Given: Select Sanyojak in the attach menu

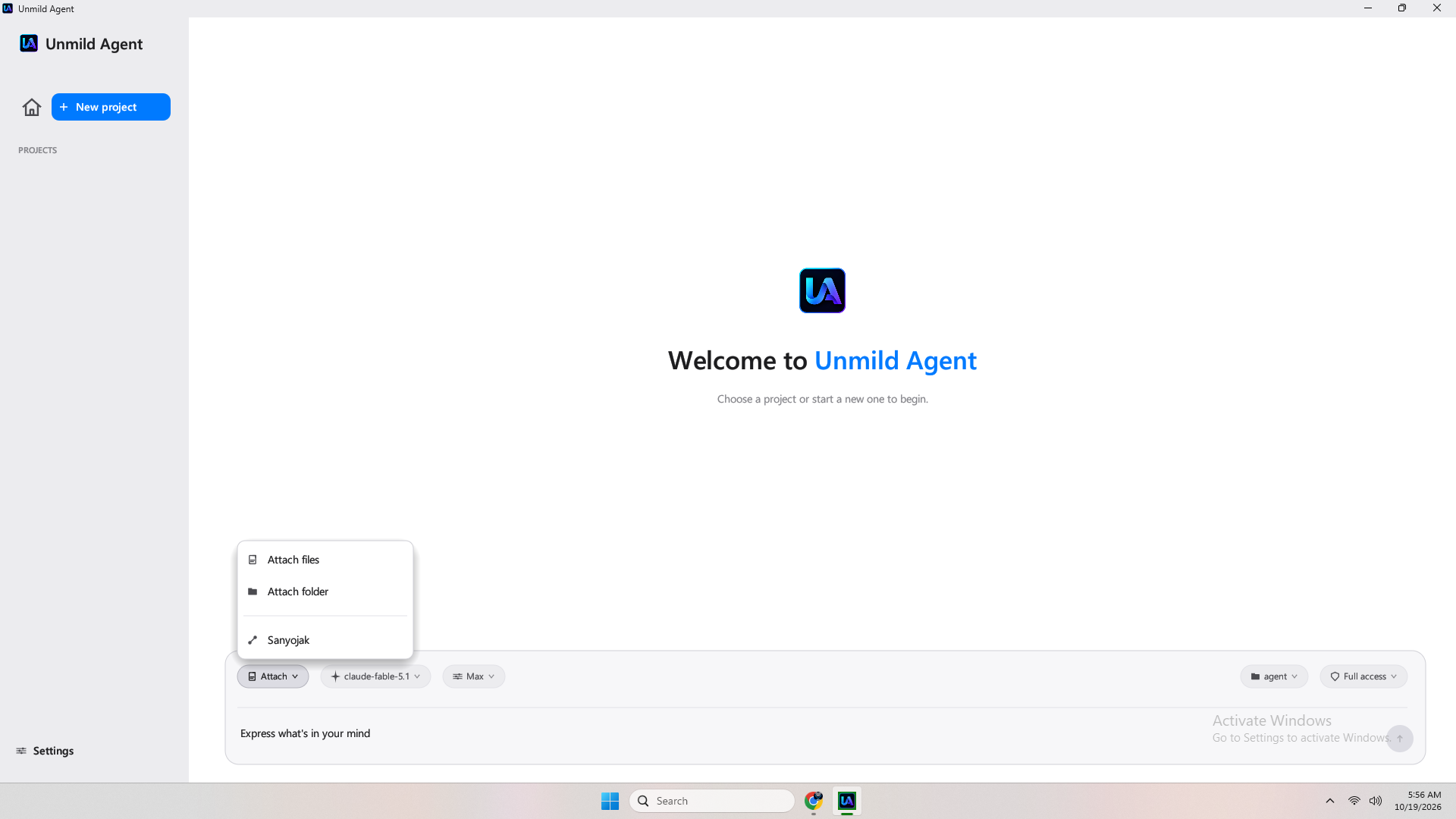Looking at the screenshot, I should [x=325, y=640].
